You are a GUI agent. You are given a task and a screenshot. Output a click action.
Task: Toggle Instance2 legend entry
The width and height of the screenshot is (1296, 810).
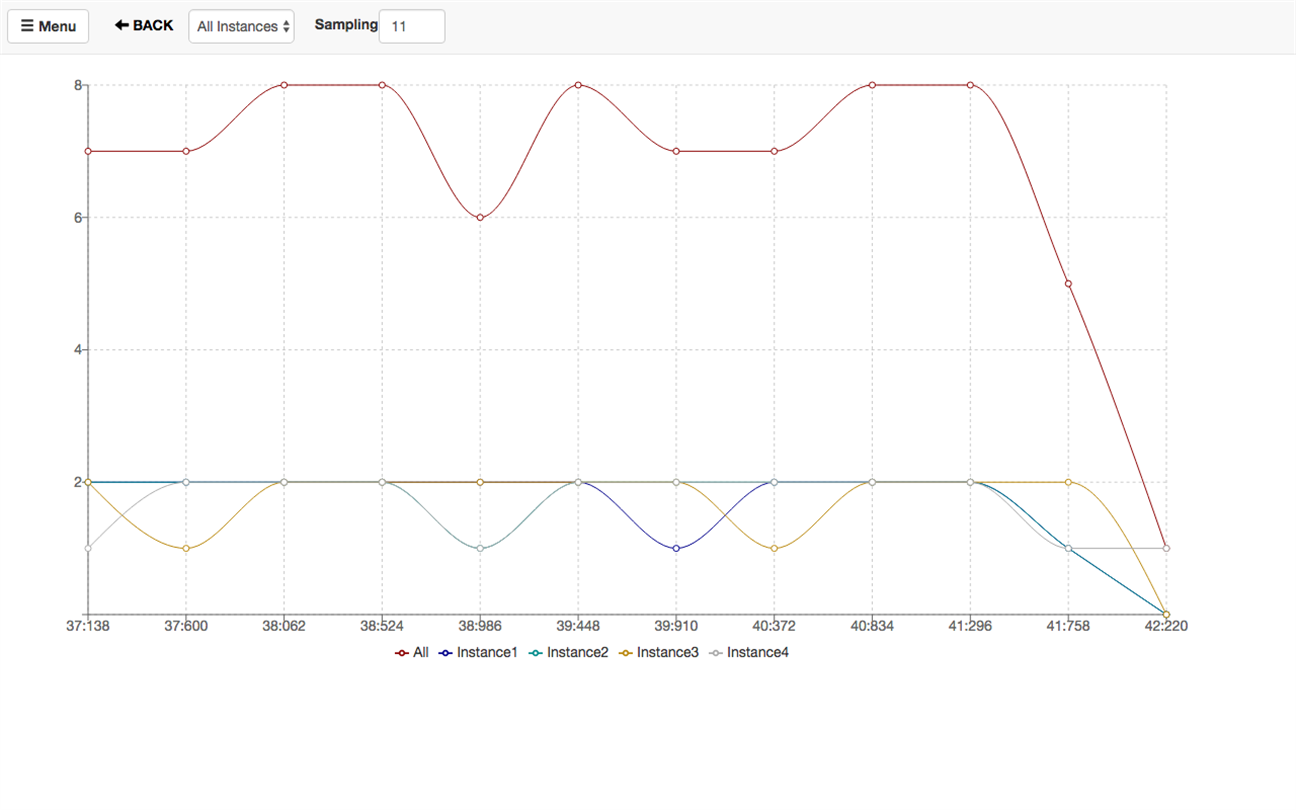coord(568,652)
